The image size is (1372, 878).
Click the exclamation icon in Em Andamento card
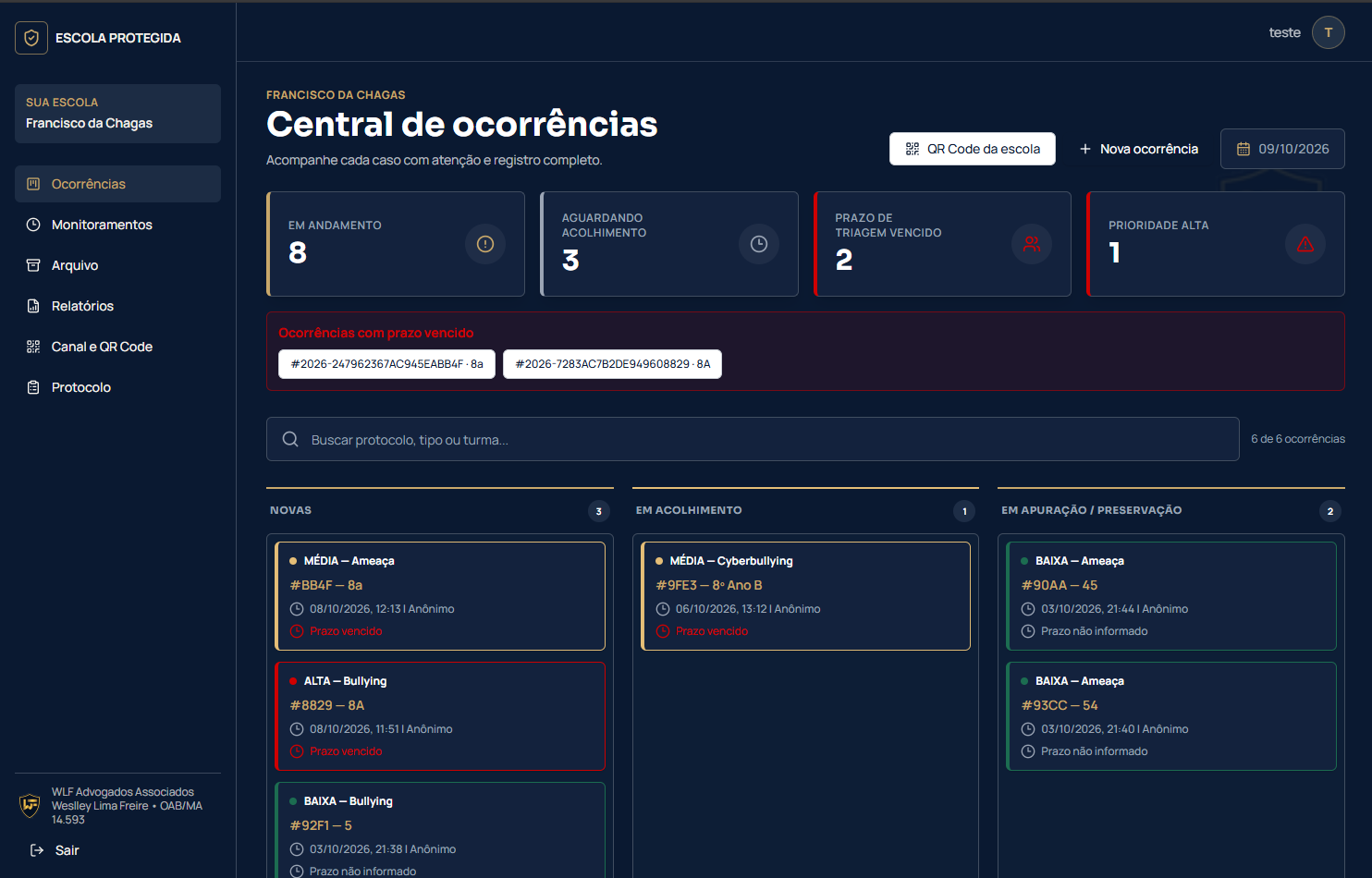[485, 244]
